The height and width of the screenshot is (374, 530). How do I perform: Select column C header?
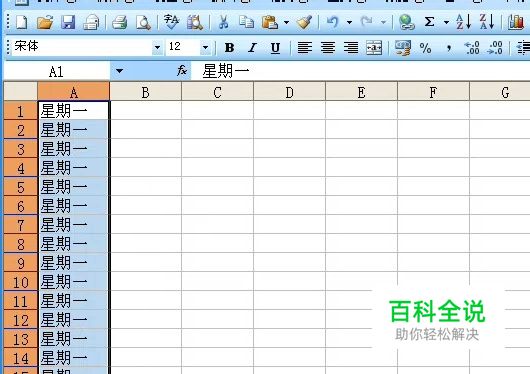coord(217,92)
